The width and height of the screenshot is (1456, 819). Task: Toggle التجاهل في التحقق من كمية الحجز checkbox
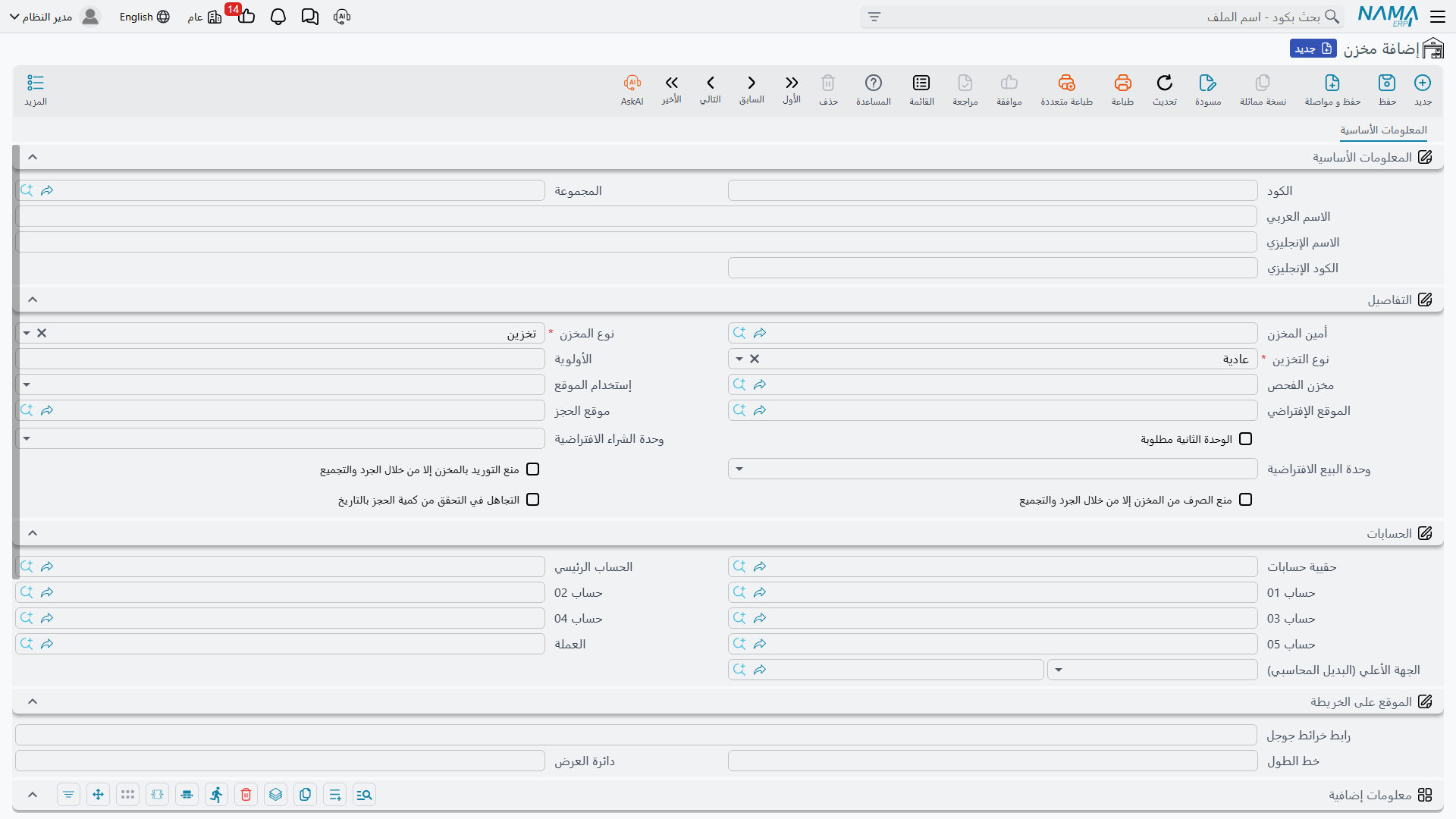point(532,500)
